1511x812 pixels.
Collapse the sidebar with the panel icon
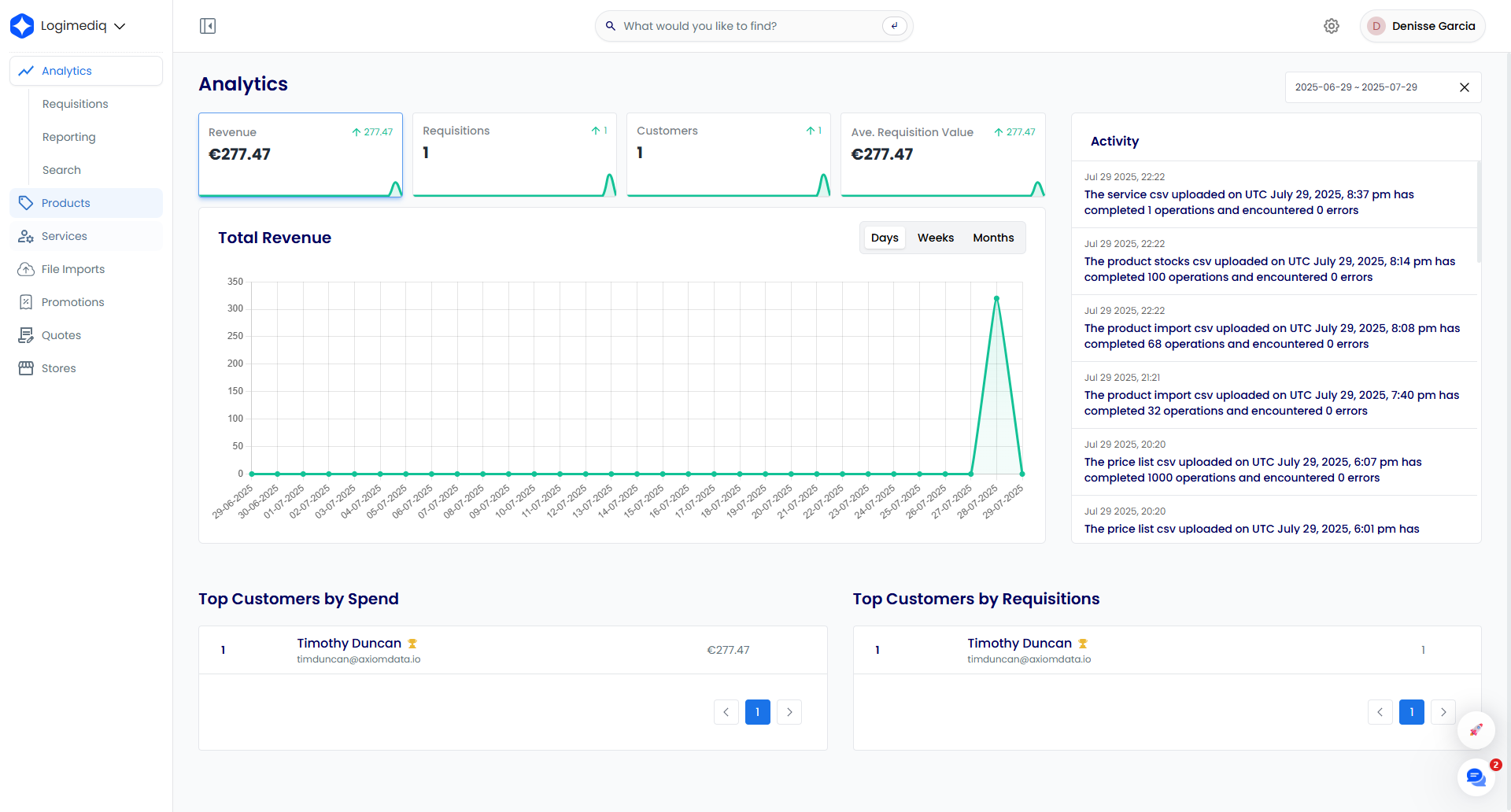tap(208, 26)
